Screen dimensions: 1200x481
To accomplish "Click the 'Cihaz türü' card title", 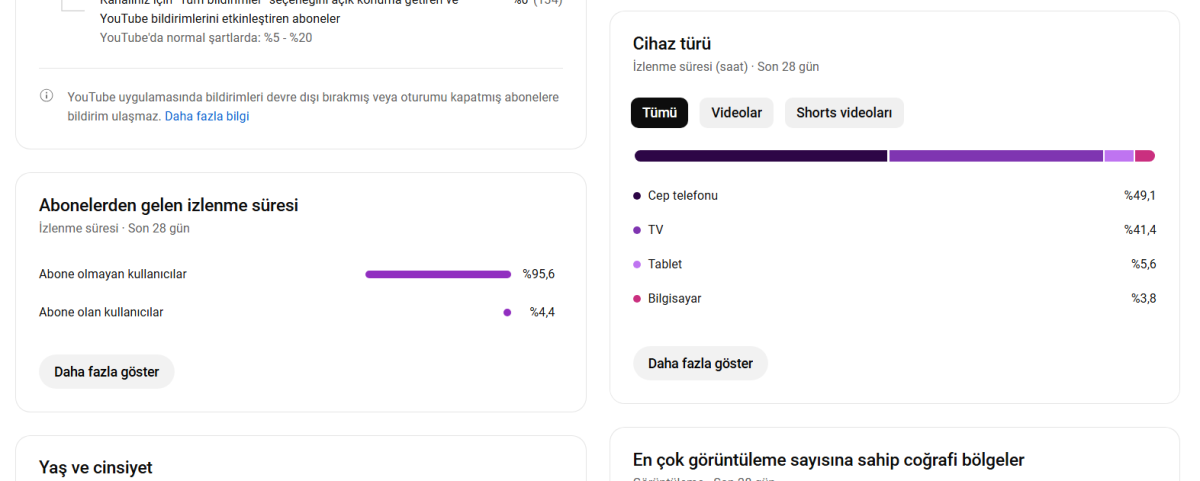I will click(672, 43).
